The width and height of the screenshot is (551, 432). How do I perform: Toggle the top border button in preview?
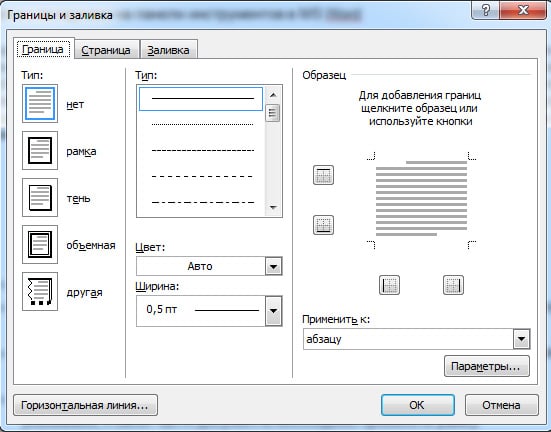click(323, 175)
